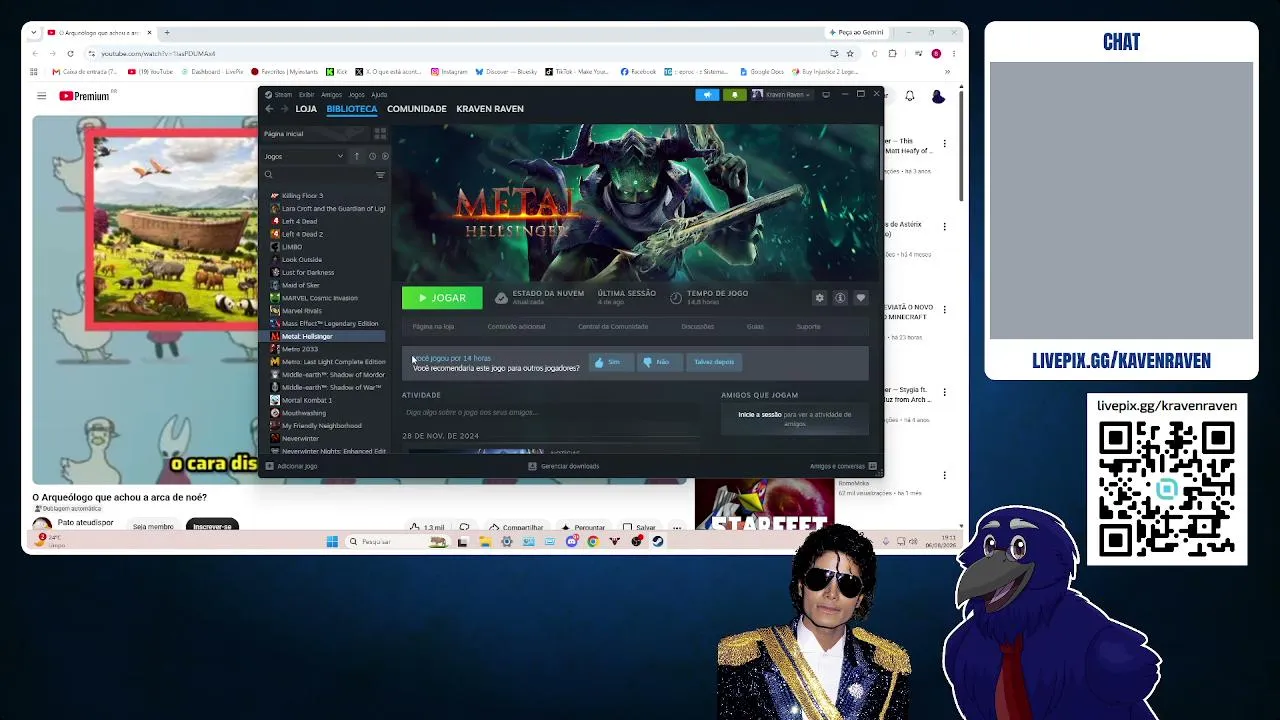
Task: Open YouTube account avatar
Action: point(938,96)
